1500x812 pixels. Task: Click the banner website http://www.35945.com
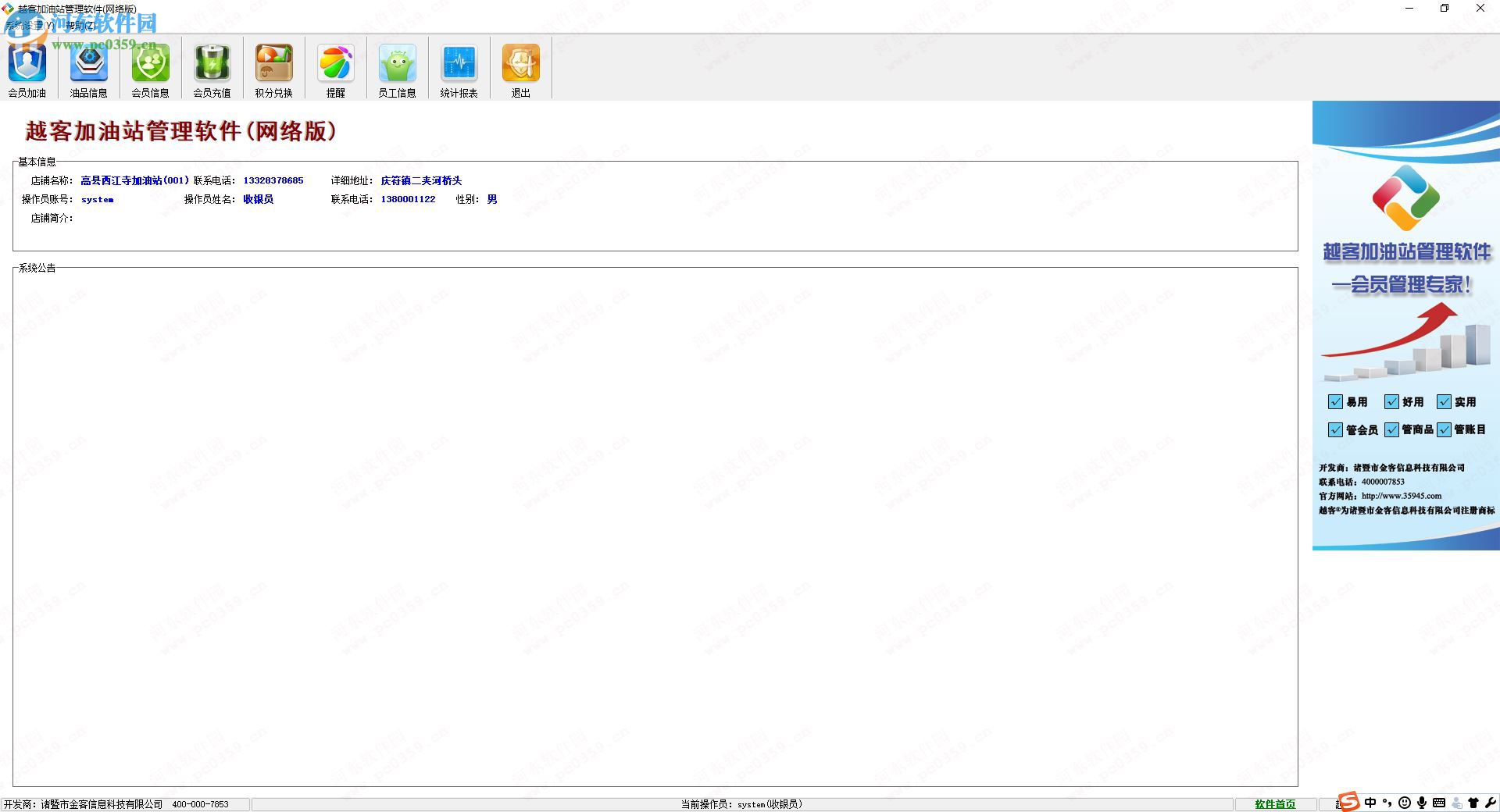coord(1402,496)
